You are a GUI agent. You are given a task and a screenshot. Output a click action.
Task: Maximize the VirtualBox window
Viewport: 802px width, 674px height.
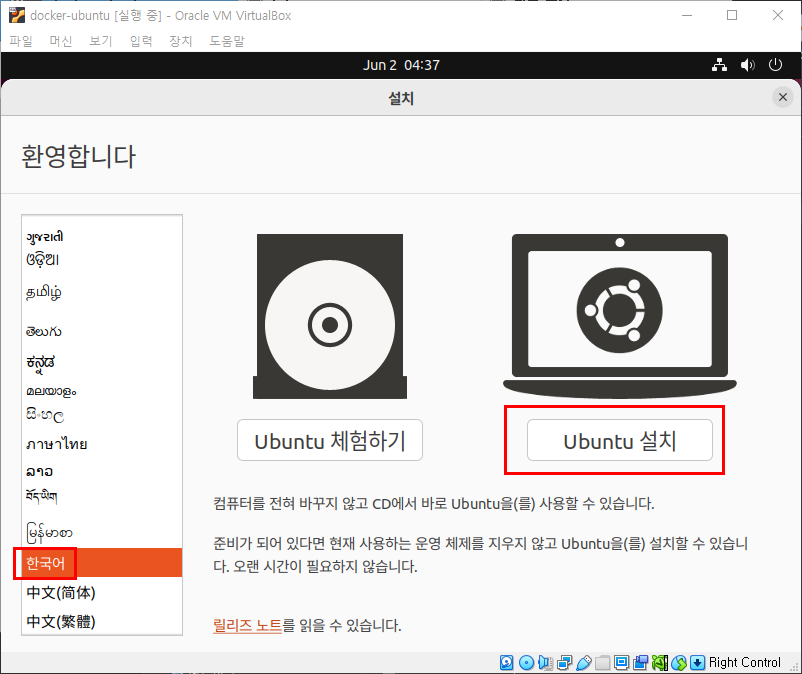(x=732, y=15)
